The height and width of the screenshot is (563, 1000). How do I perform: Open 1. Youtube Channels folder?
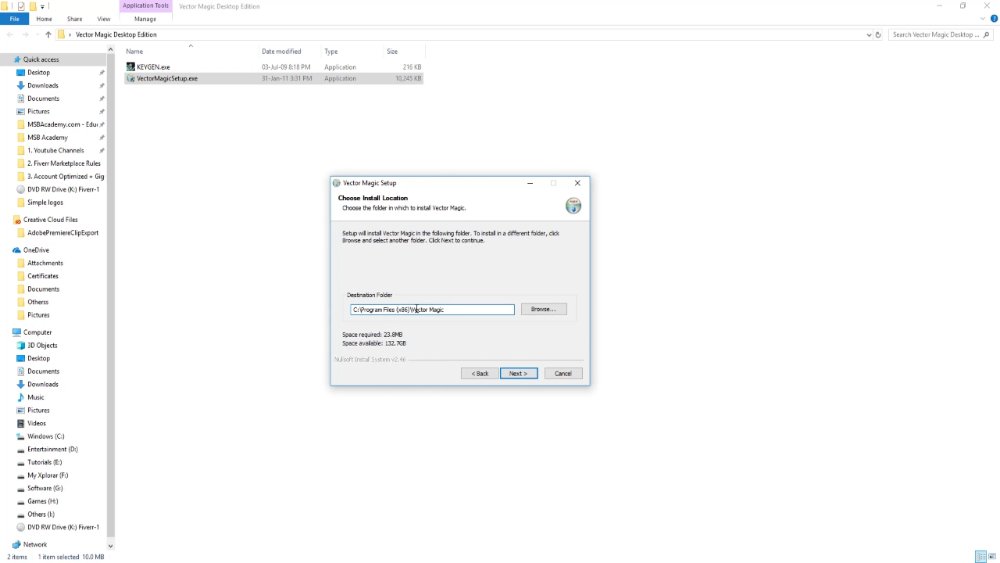tap(55, 150)
